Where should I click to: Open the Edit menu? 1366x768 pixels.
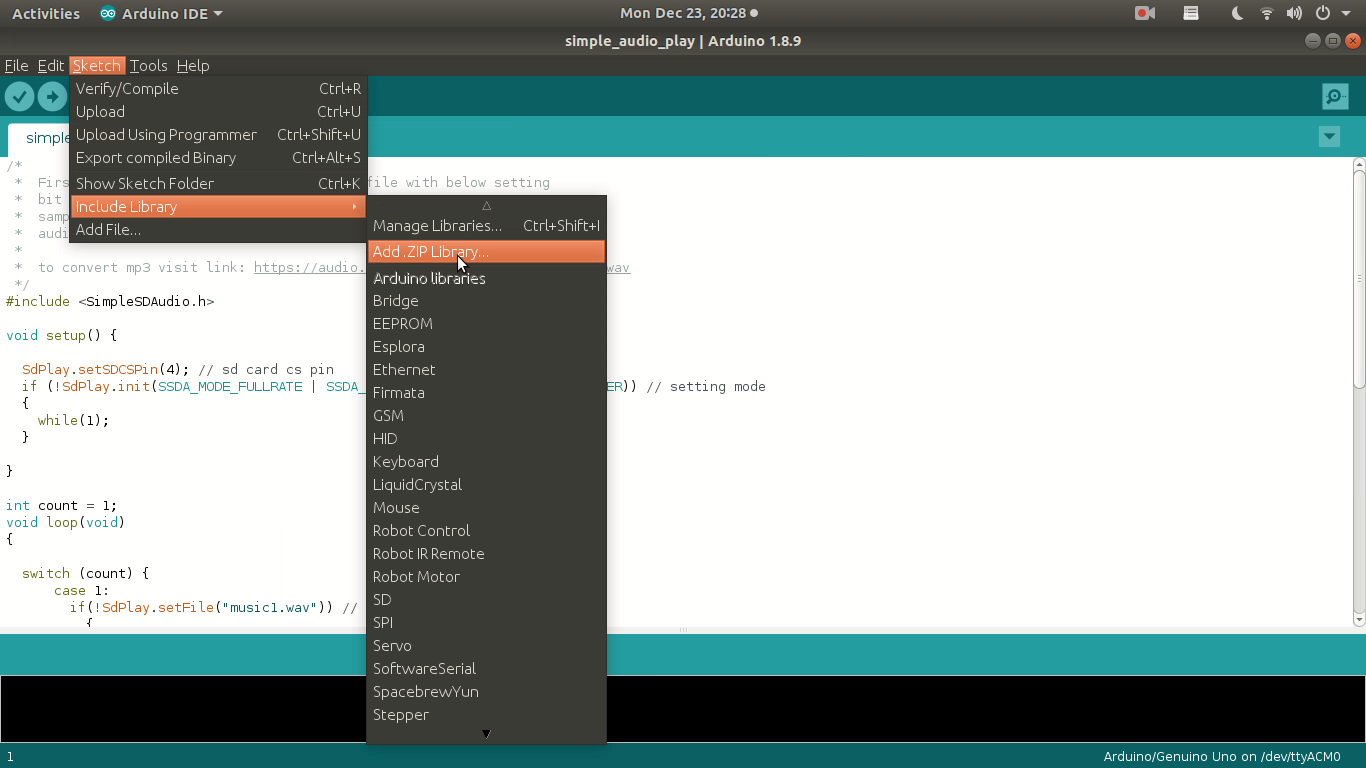click(x=50, y=65)
